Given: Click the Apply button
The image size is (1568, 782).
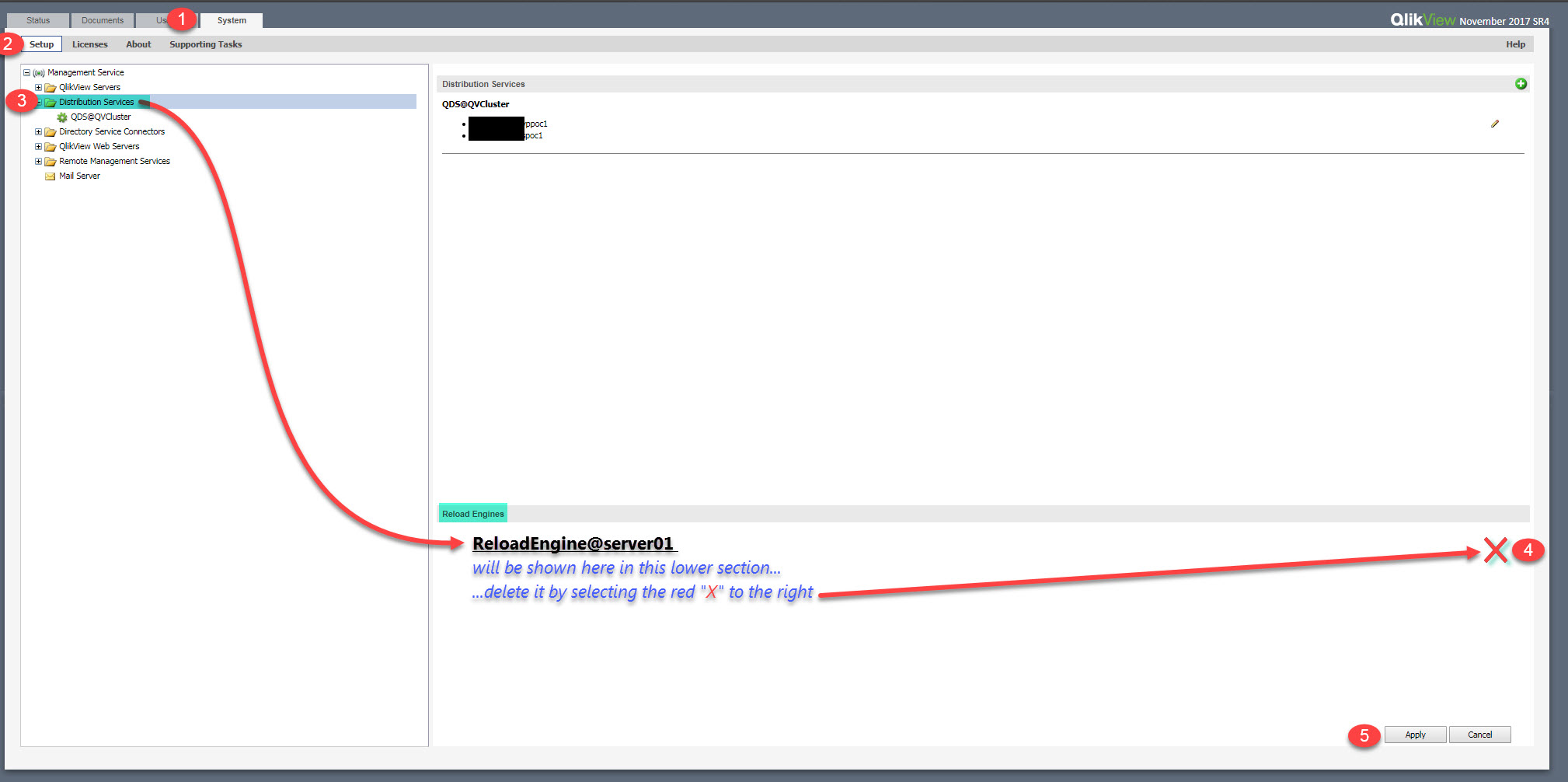Looking at the screenshot, I should tap(1415, 735).
